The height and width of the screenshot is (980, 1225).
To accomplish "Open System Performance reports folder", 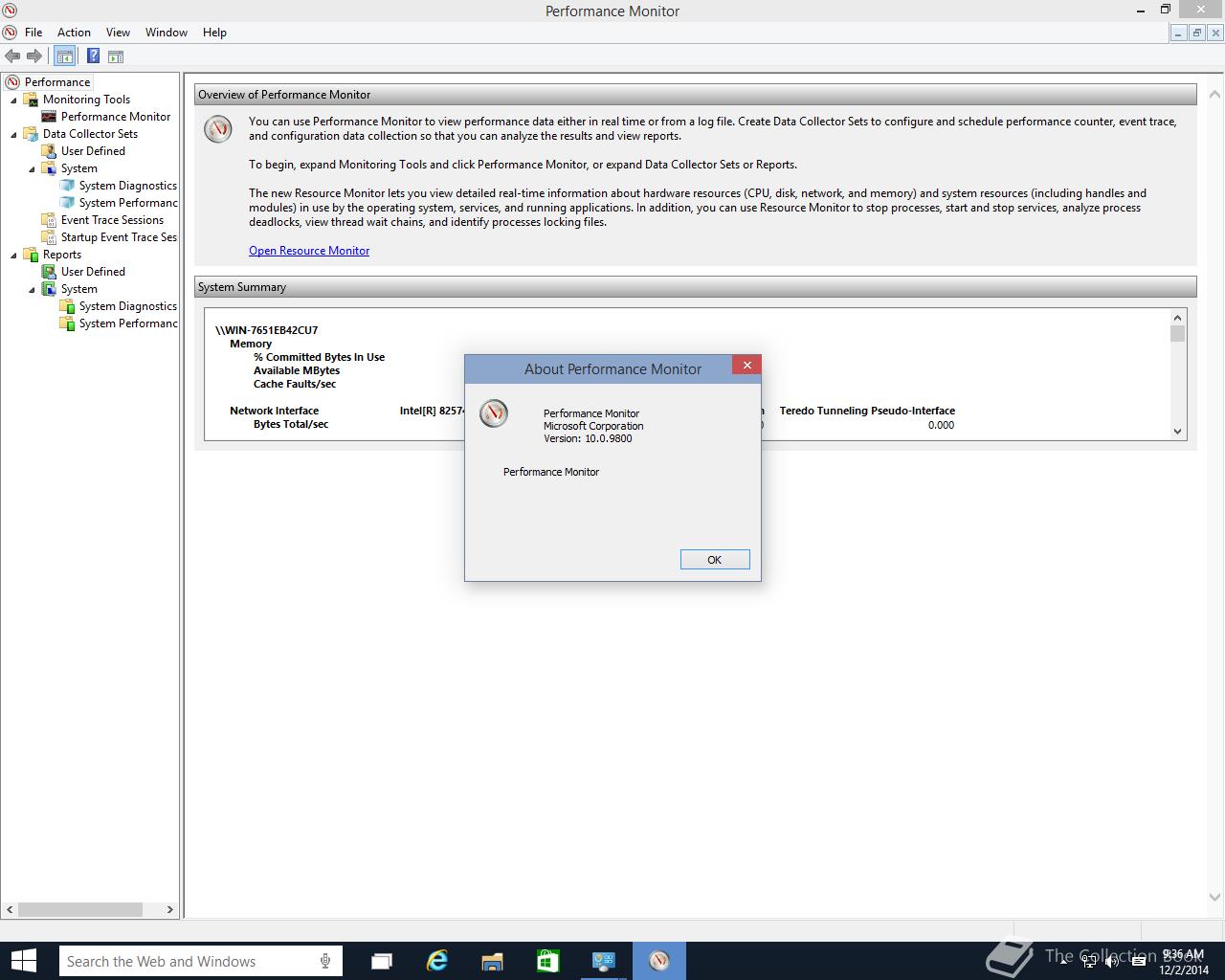I will point(127,323).
